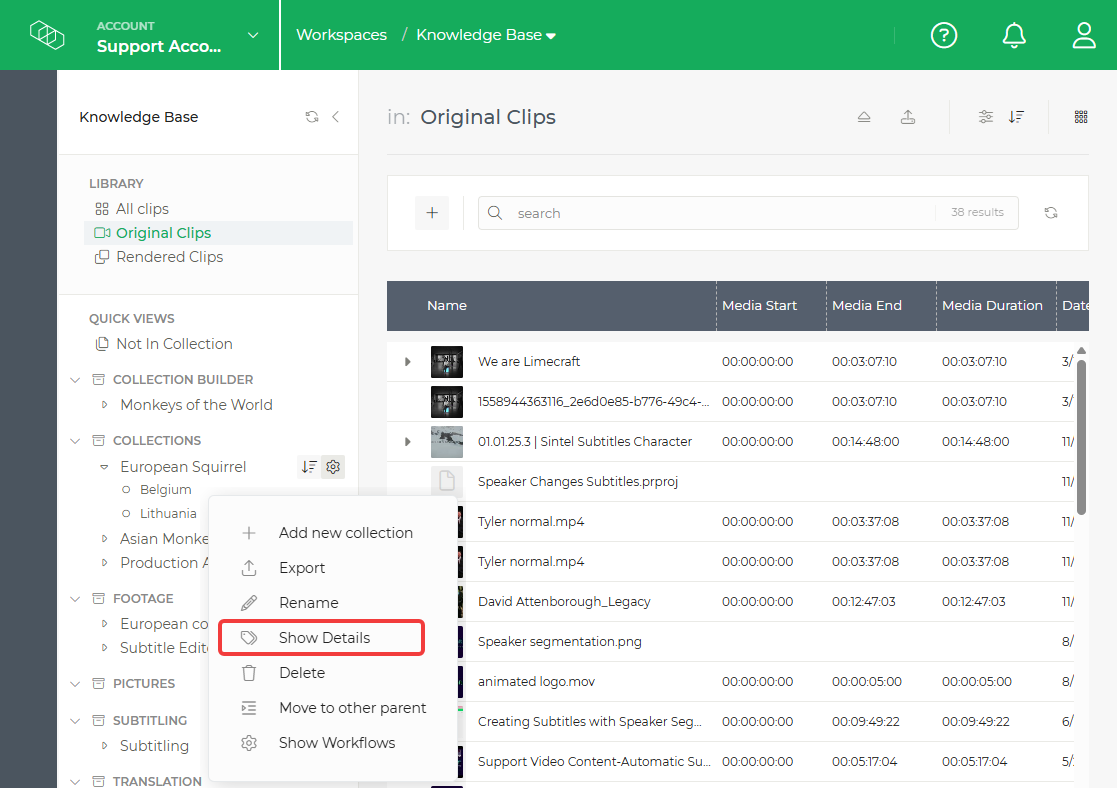Open the Account Support dropdown chevron
The width and height of the screenshot is (1117, 788).
pos(253,35)
